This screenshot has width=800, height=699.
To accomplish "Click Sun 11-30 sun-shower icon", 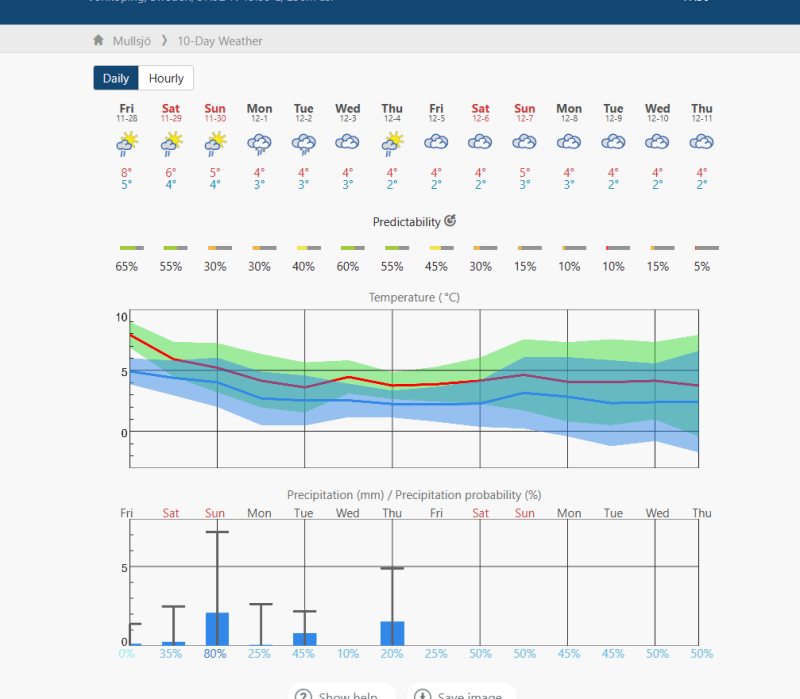I will [215, 143].
